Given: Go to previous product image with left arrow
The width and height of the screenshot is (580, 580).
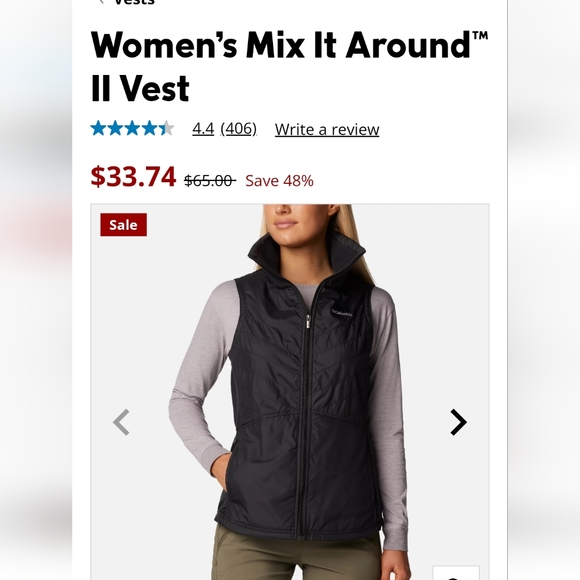Looking at the screenshot, I should (x=121, y=422).
